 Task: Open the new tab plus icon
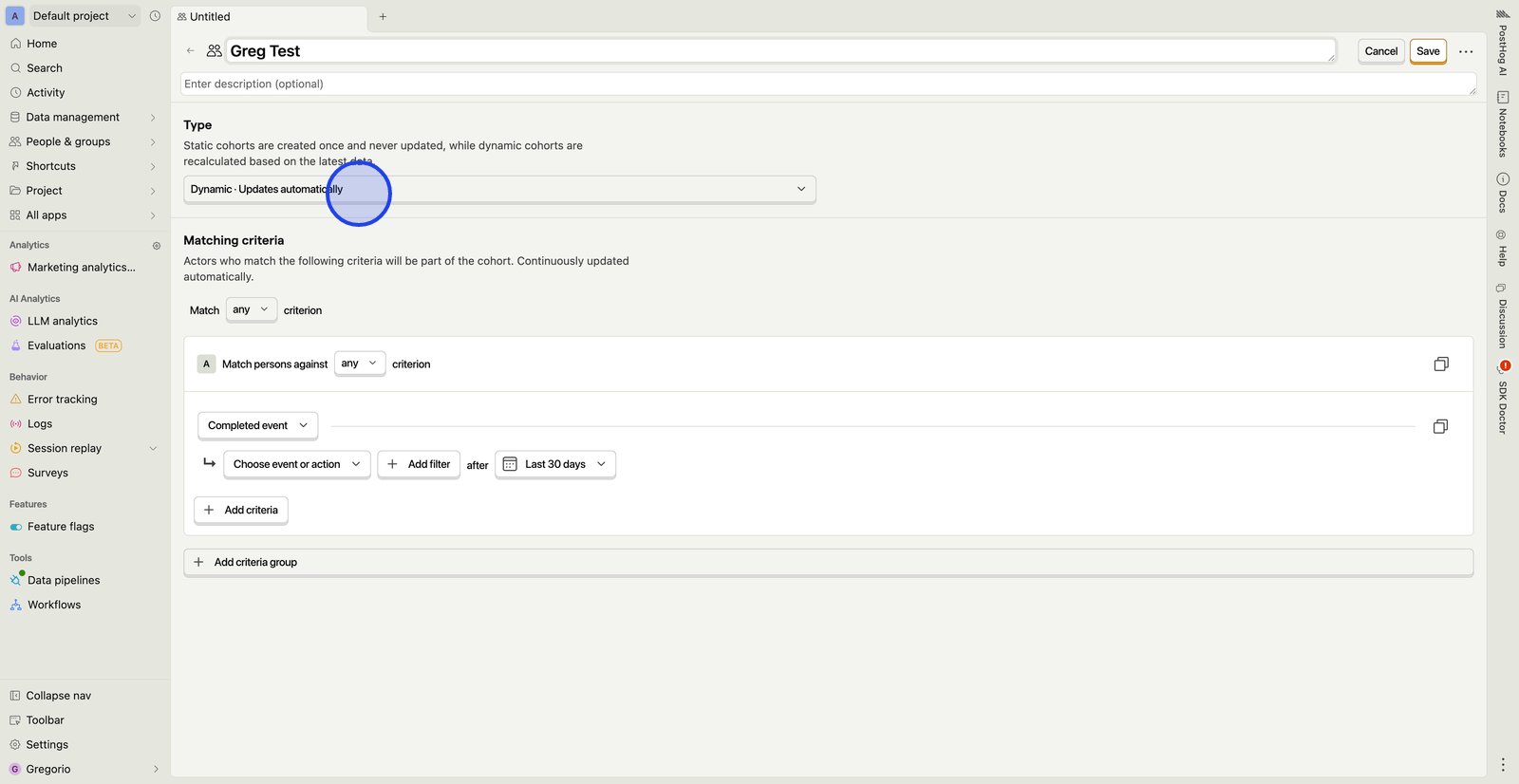pyautogui.click(x=383, y=17)
